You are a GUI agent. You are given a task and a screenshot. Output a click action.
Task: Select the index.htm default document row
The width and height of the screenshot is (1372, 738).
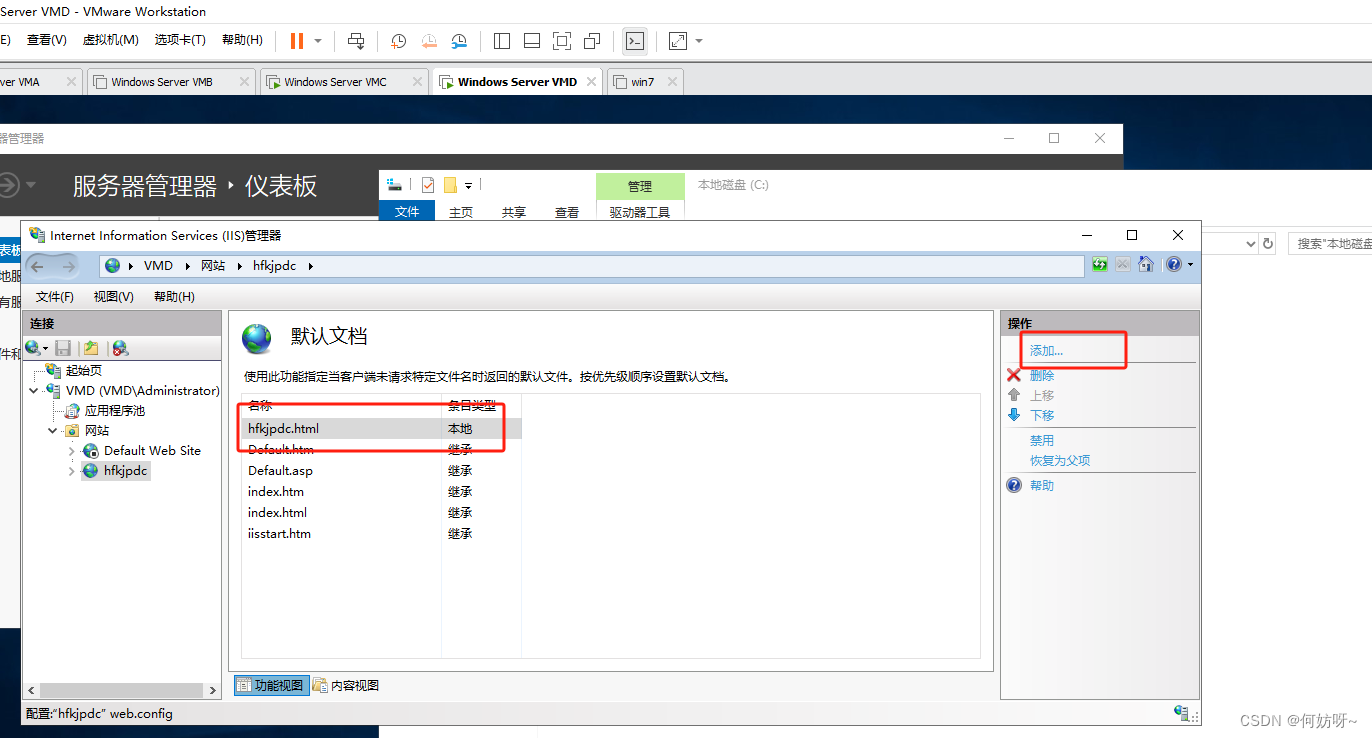coord(382,492)
